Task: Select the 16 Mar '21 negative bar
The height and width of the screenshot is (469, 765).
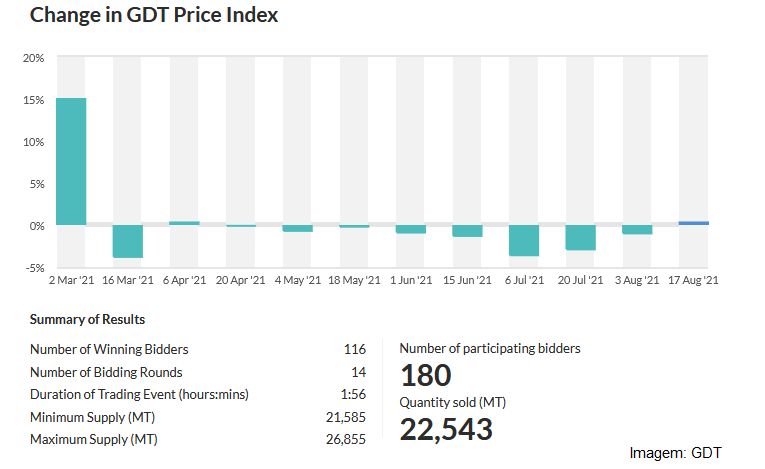Action: 128,241
